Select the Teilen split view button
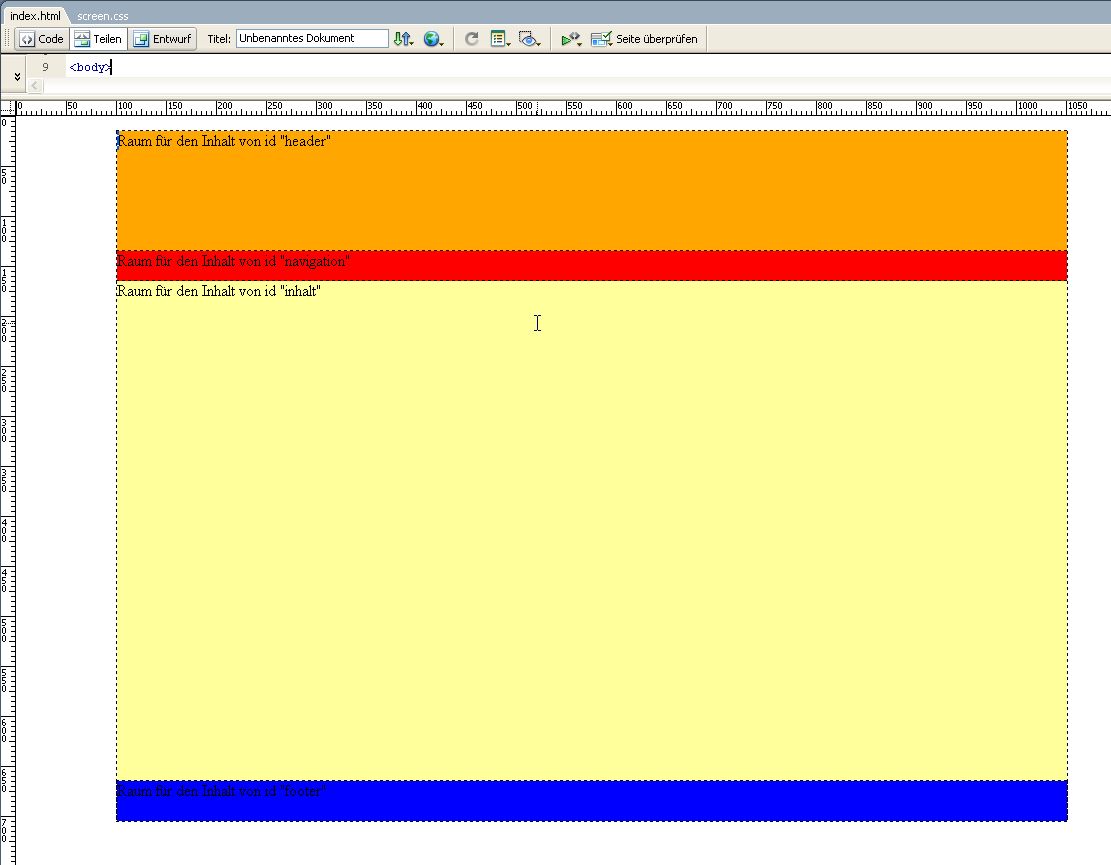1111x865 pixels. (98, 39)
